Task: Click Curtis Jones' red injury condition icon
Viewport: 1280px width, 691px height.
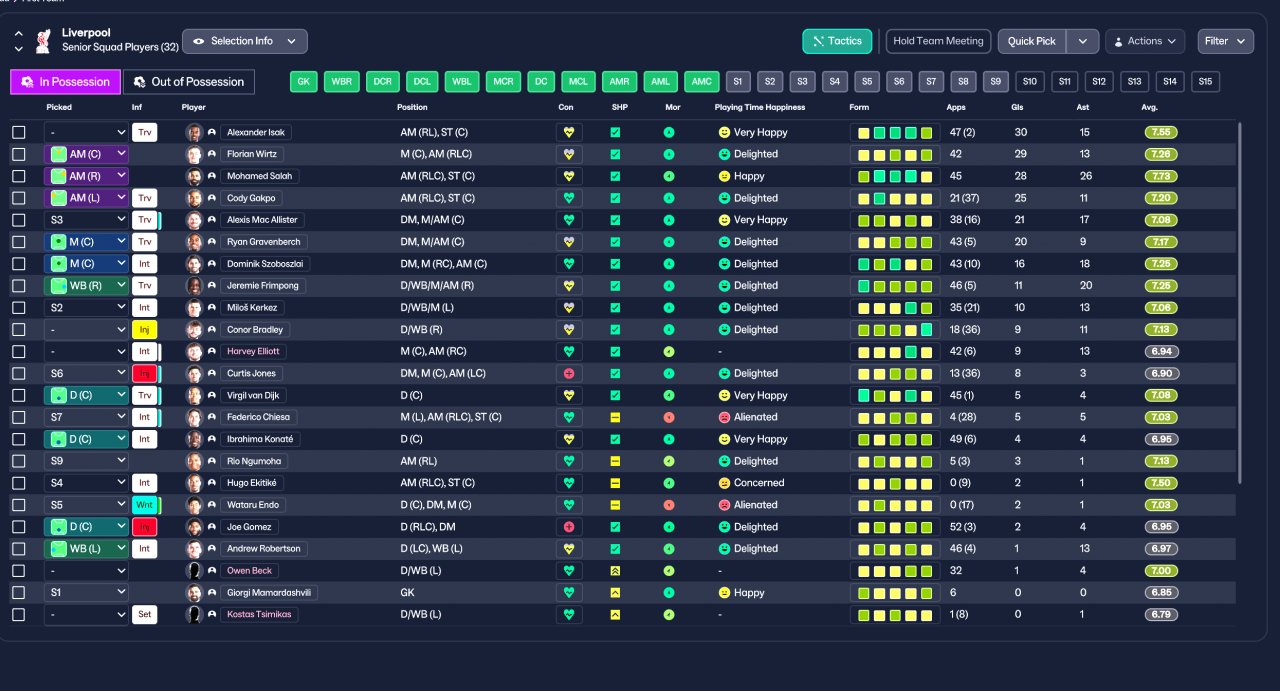Action: click(569, 373)
